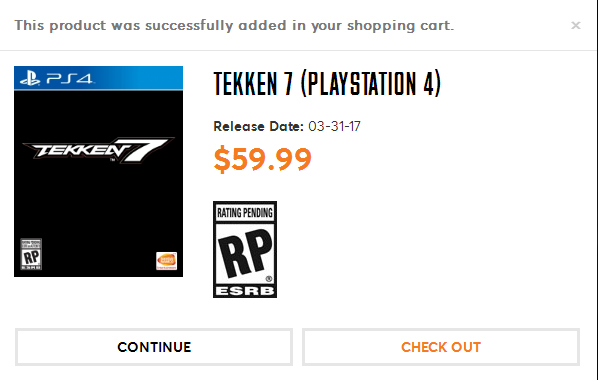This screenshot has width=598, height=380.
Task: Click the large ESRB Rating Pending icon
Action: coord(245,250)
